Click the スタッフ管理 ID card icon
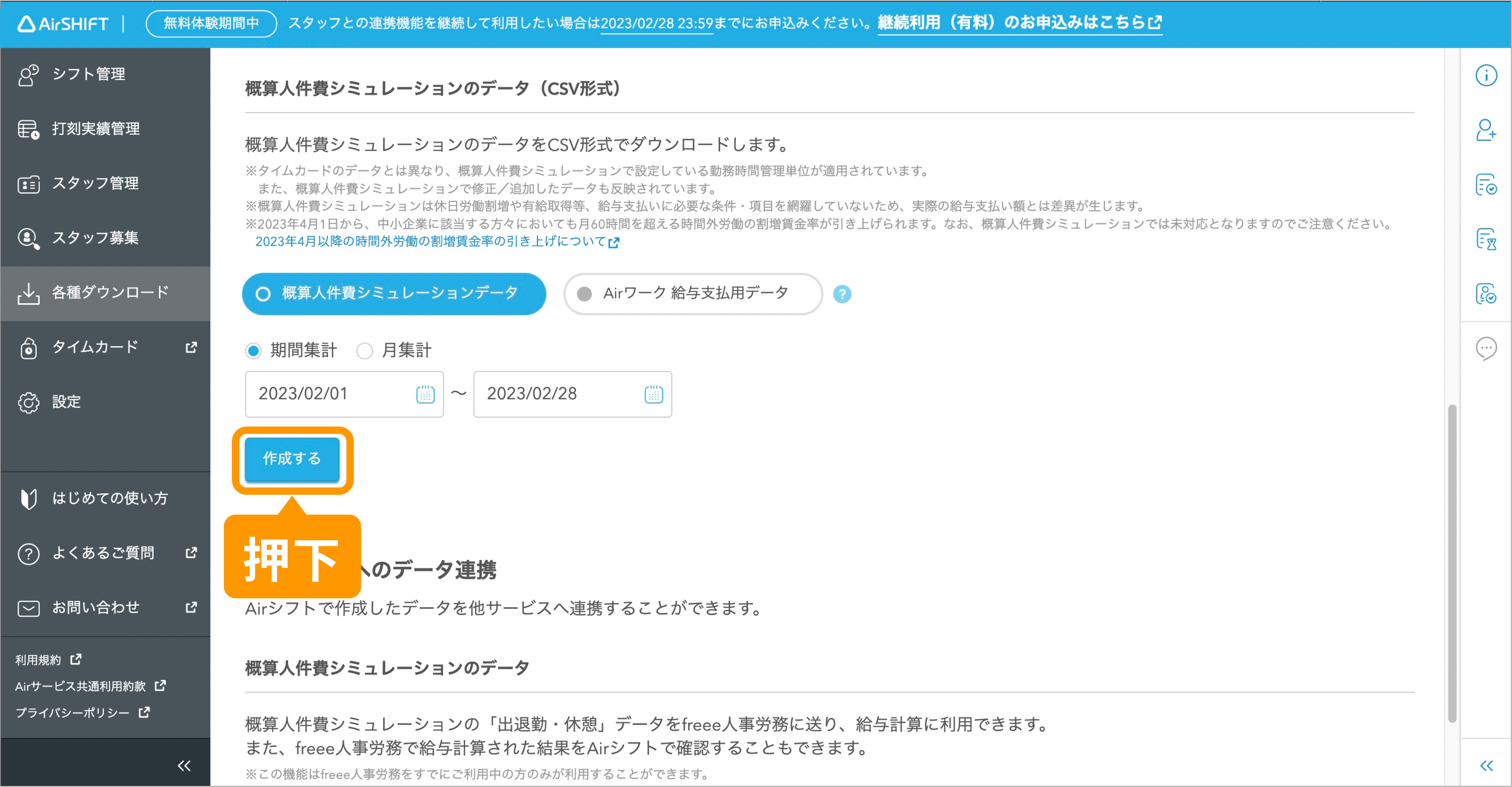 click(28, 184)
